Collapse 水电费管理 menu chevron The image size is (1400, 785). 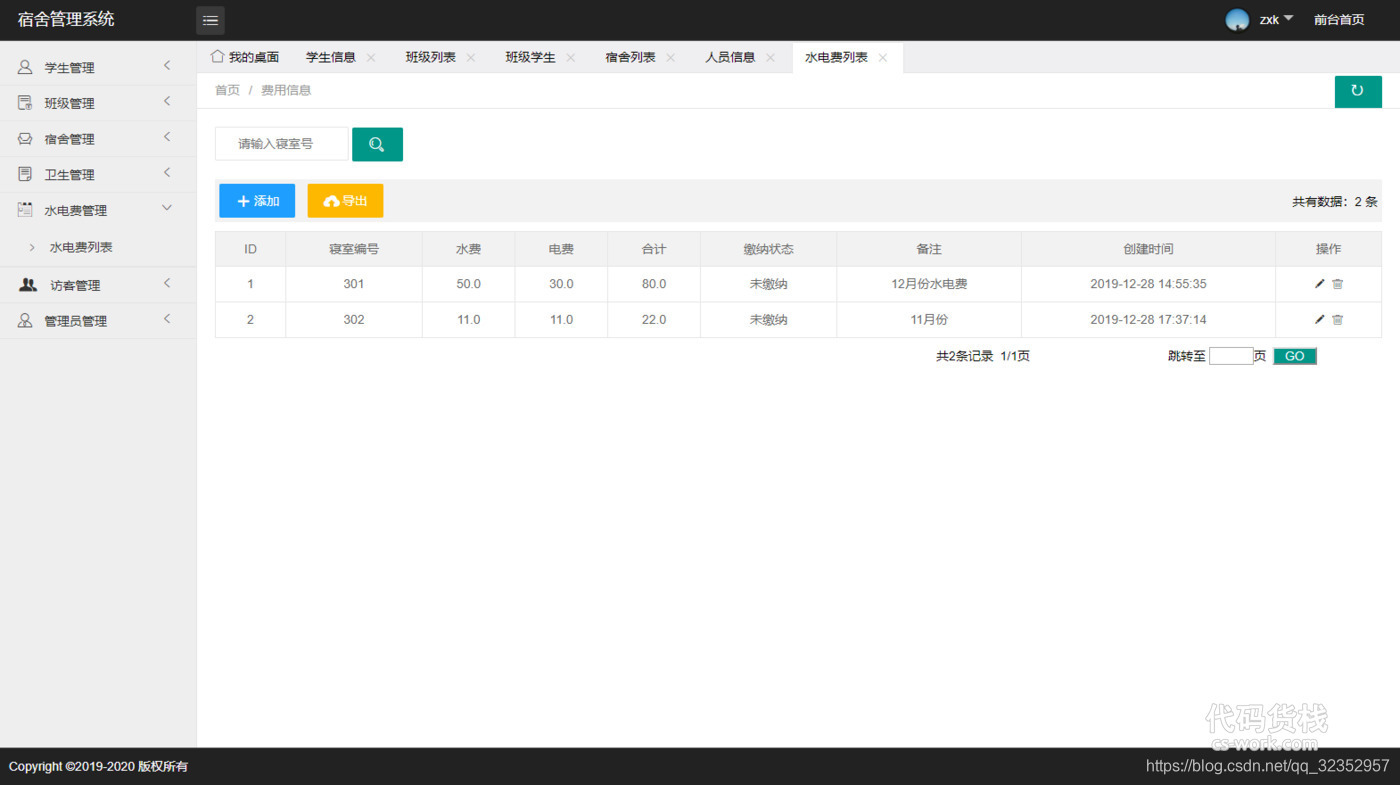[x=167, y=208]
